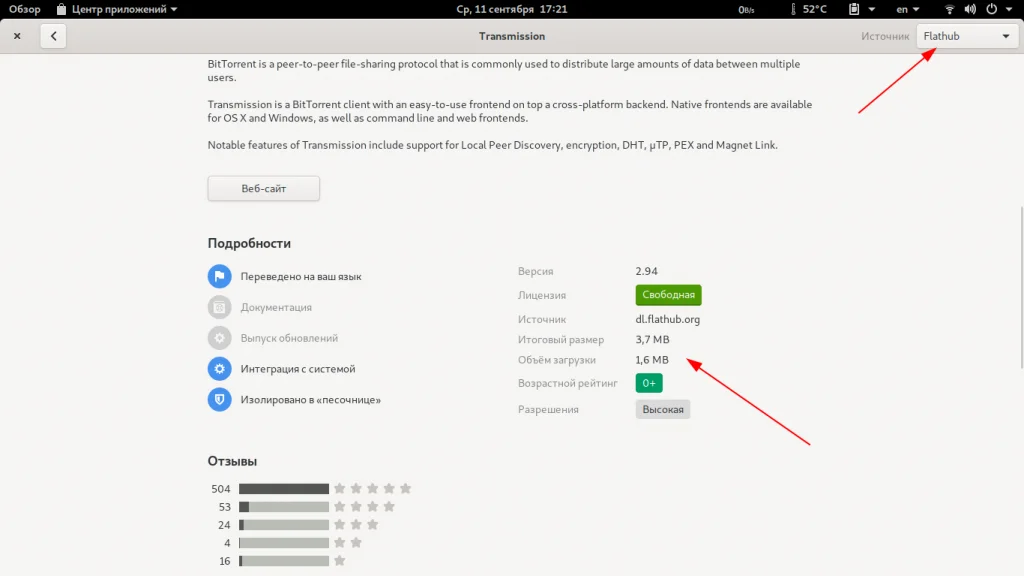Click the Документация label
Image resolution: width=1024 pixels, height=576 pixels.
tap(276, 307)
